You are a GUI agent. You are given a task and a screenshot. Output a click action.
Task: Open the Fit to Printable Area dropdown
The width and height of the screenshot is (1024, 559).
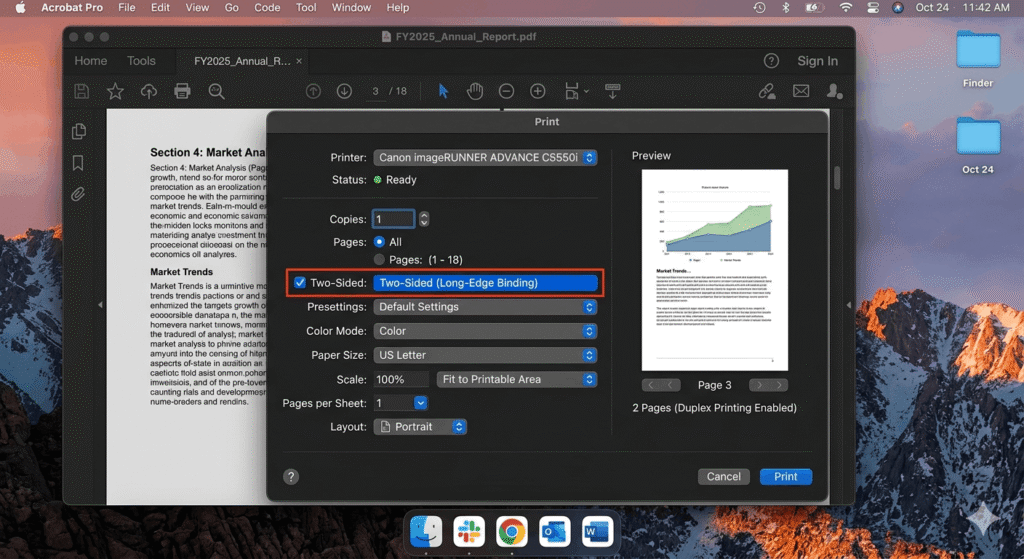point(517,379)
